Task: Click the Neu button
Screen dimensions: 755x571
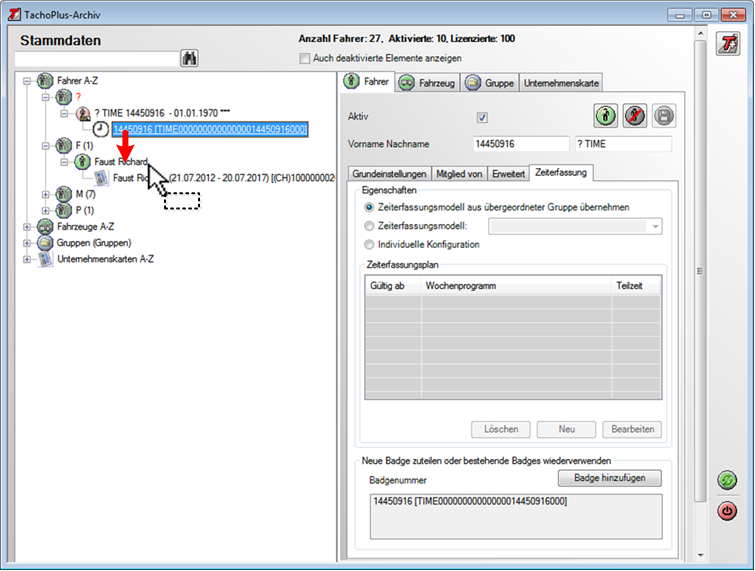Action: [567, 429]
